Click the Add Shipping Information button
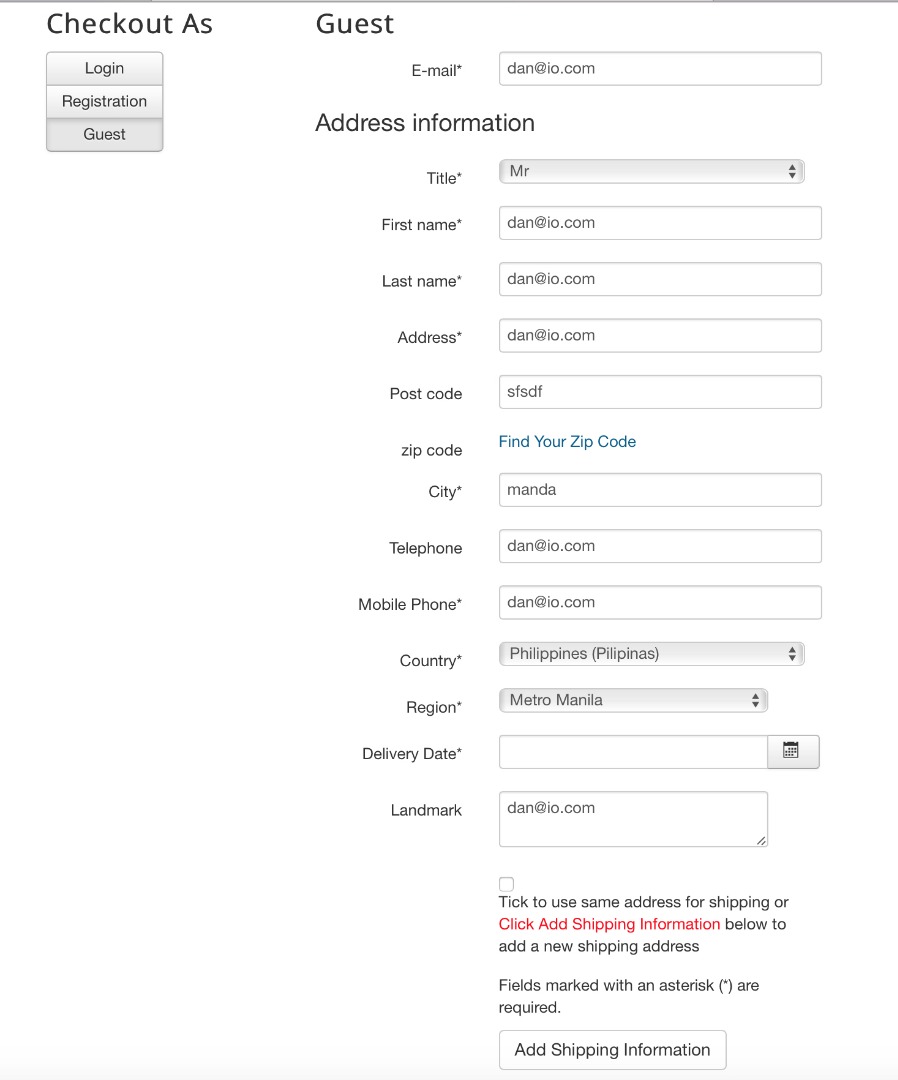The width and height of the screenshot is (898, 1080). (612, 1050)
